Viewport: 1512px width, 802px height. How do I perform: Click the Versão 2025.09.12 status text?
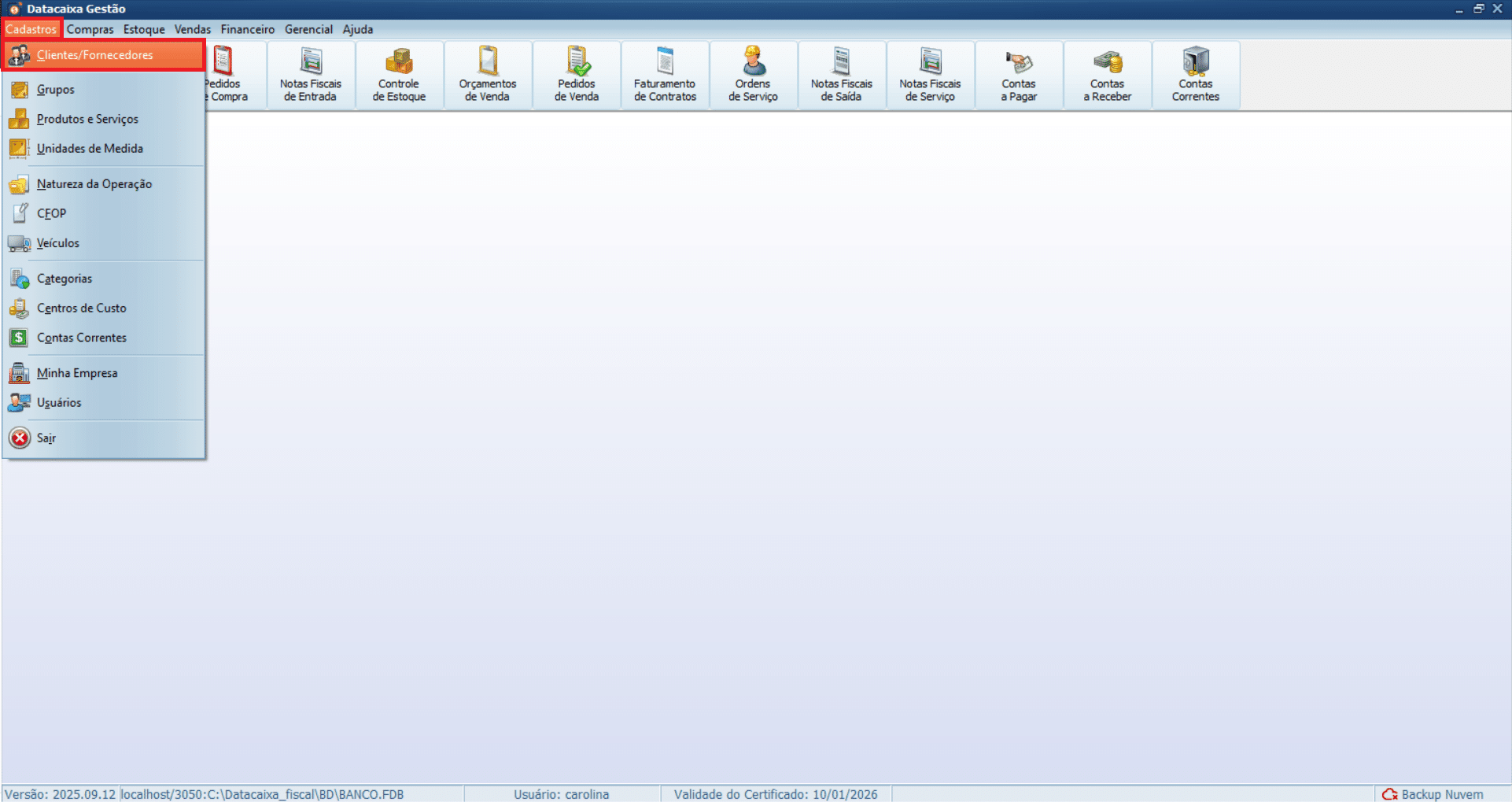[x=61, y=794]
